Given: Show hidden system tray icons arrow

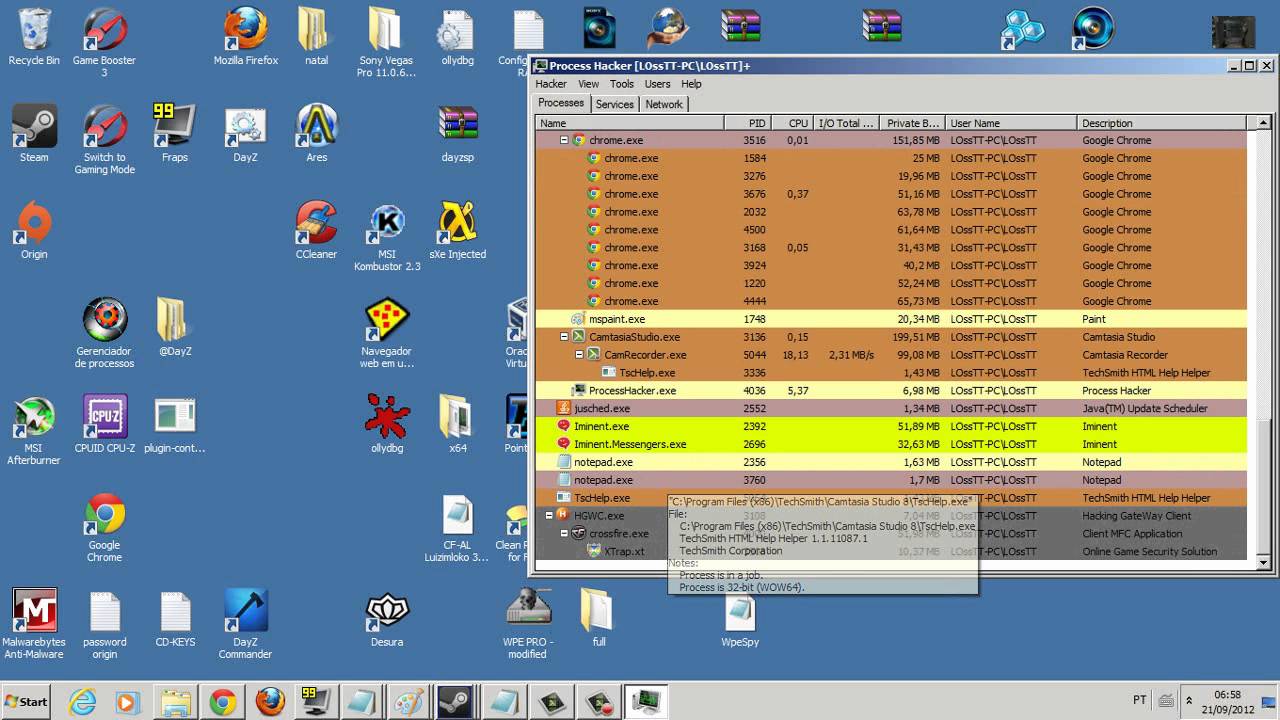Looking at the screenshot, I should (x=1189, y=701).
